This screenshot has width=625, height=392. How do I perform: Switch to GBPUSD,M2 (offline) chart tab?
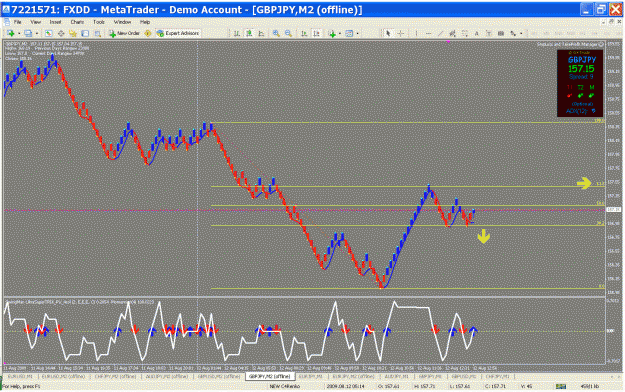click(219, 376)
